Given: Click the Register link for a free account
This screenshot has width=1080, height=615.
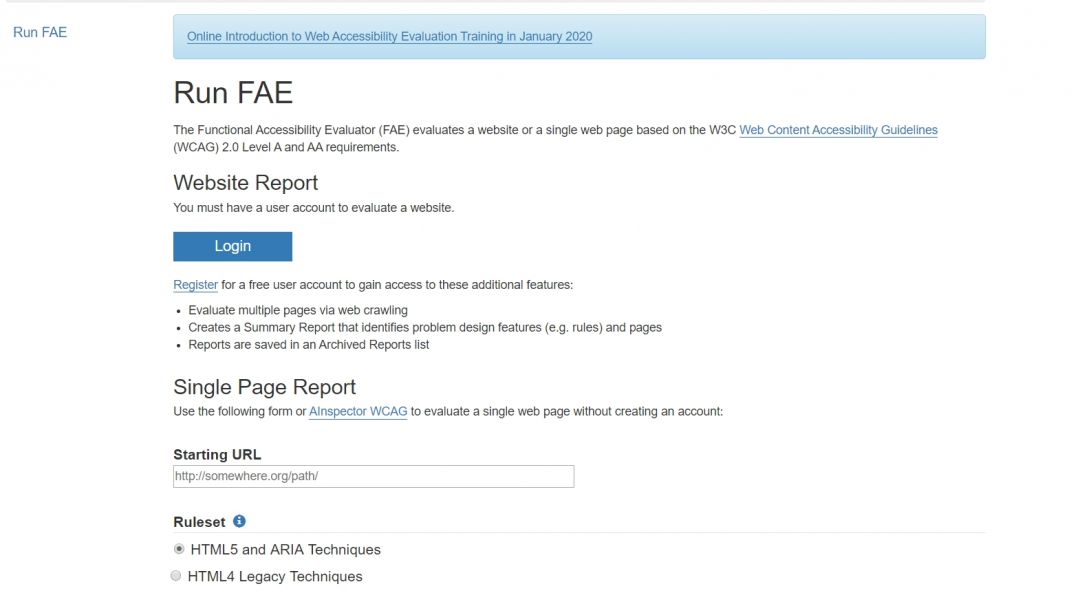Looking at the screenshot, I should [195, 285].
